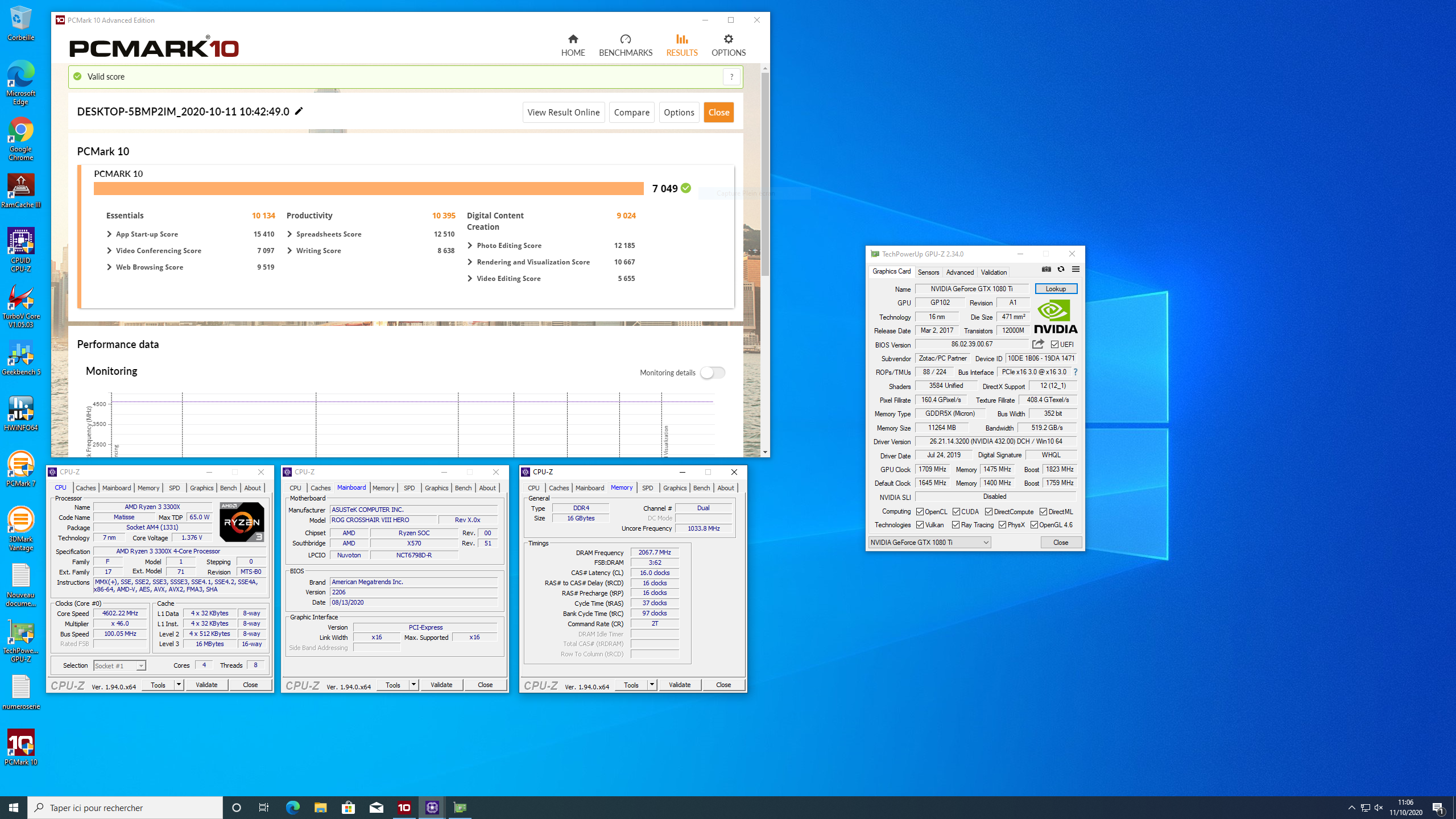Expand Web Browsing Score details
1456x819 pixels.
tap(109, 267)
